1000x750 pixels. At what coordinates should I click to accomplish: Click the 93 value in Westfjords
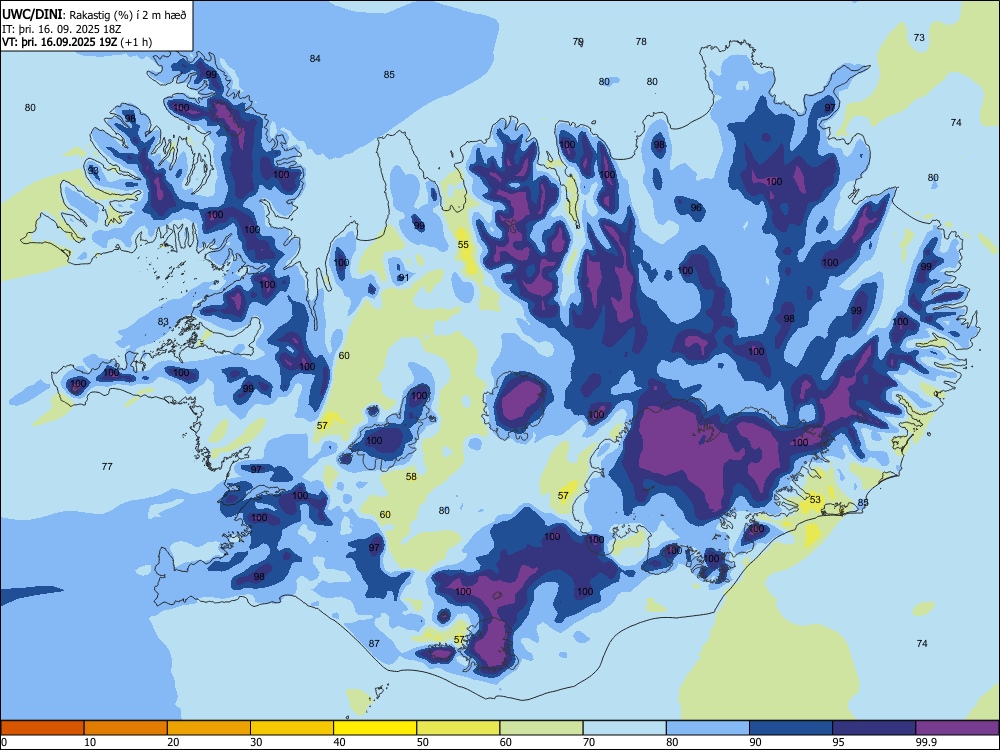coord(93,171)
